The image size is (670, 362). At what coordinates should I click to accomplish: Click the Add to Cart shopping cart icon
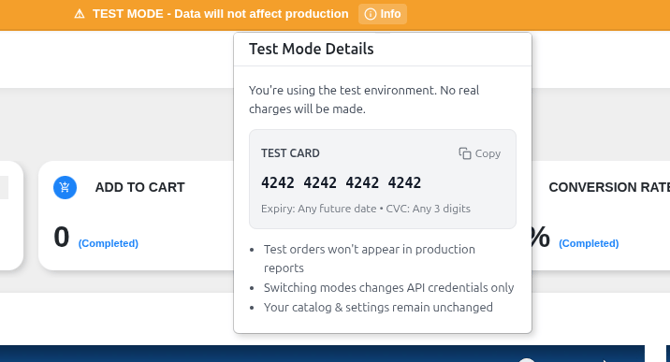point(65,188)
